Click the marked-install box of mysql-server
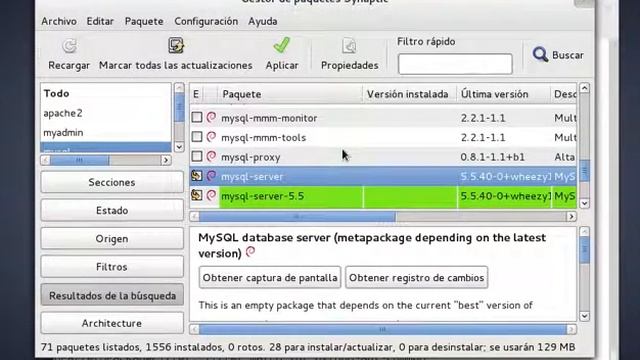Screen dimensions: 640x360 (x=197, y=176)
